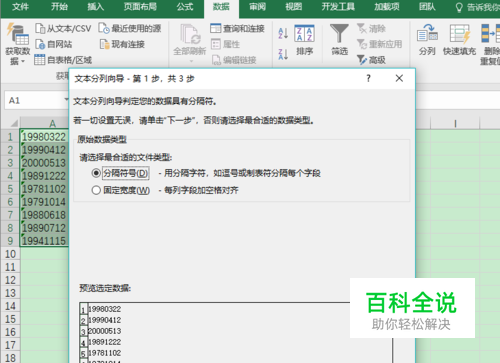Image resolution: width=500 pixels, height=363 pixels.
Task: Sort descending with Z-A icon
Action: (283, 54)
